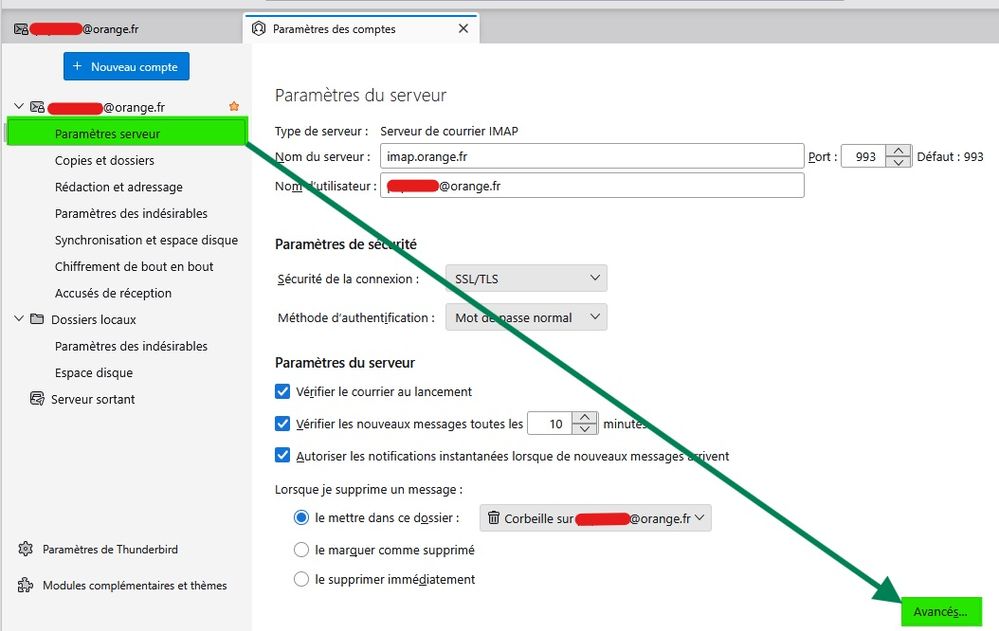Switch to the orange.fr mail tab
This screenshot has height=631, width=999.
tap(121, 29)
